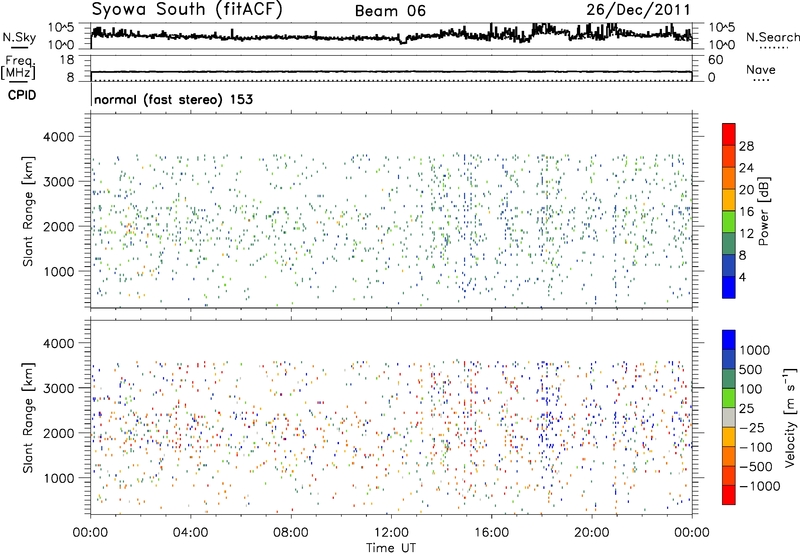Click the "12:00" time tick label

(391, 533)
